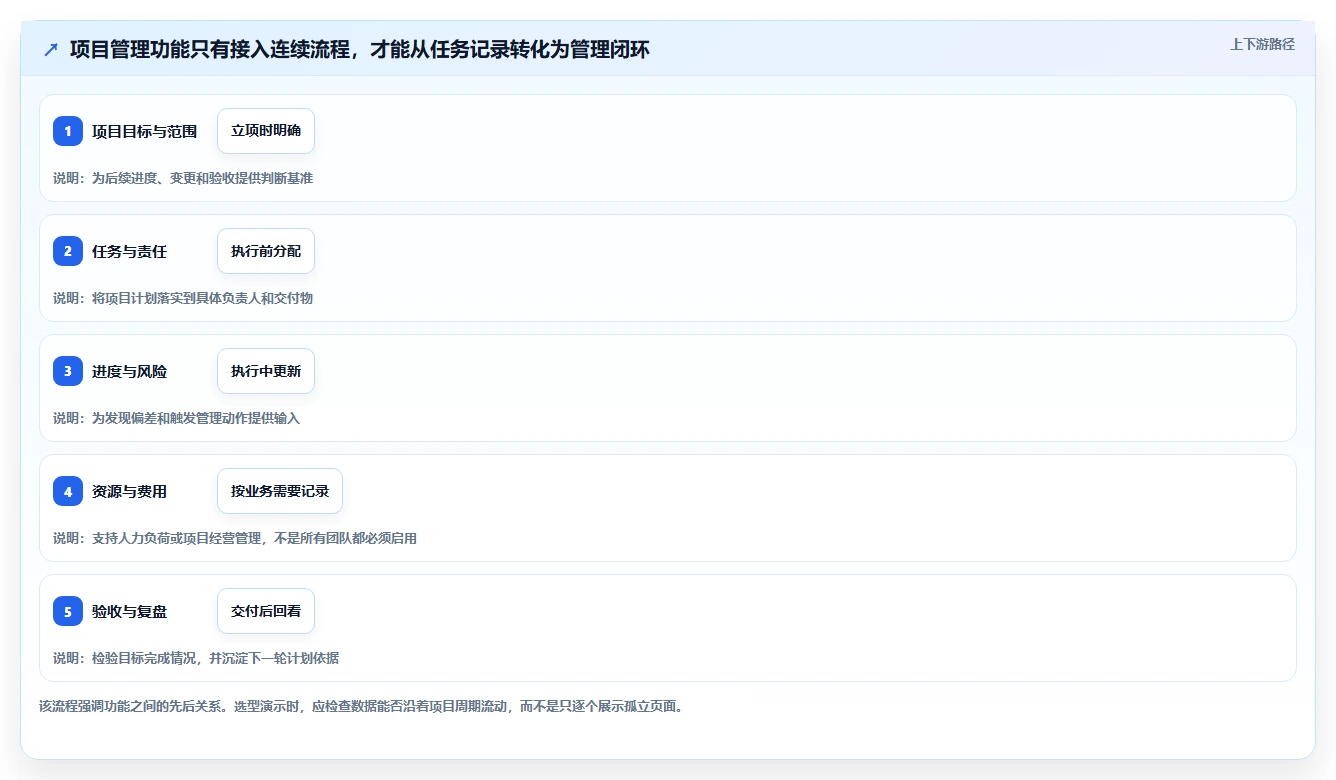Click the 按业务需要记录 tag

[280, 491]
